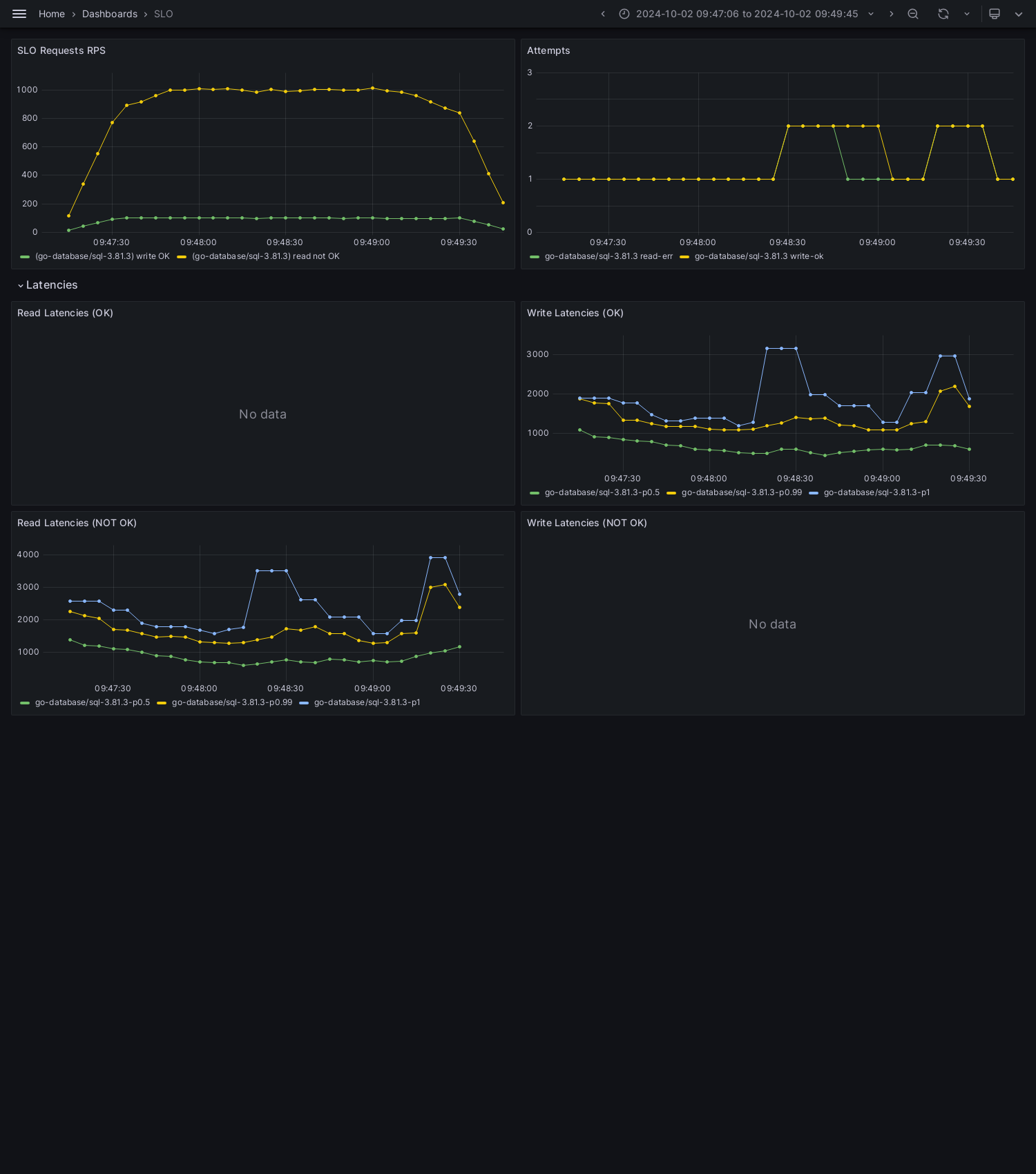The image size is (1036, 1174).
Task: Click 4000 y-axis label in Read Latencies NOT OK
Action: pos(28,555)
